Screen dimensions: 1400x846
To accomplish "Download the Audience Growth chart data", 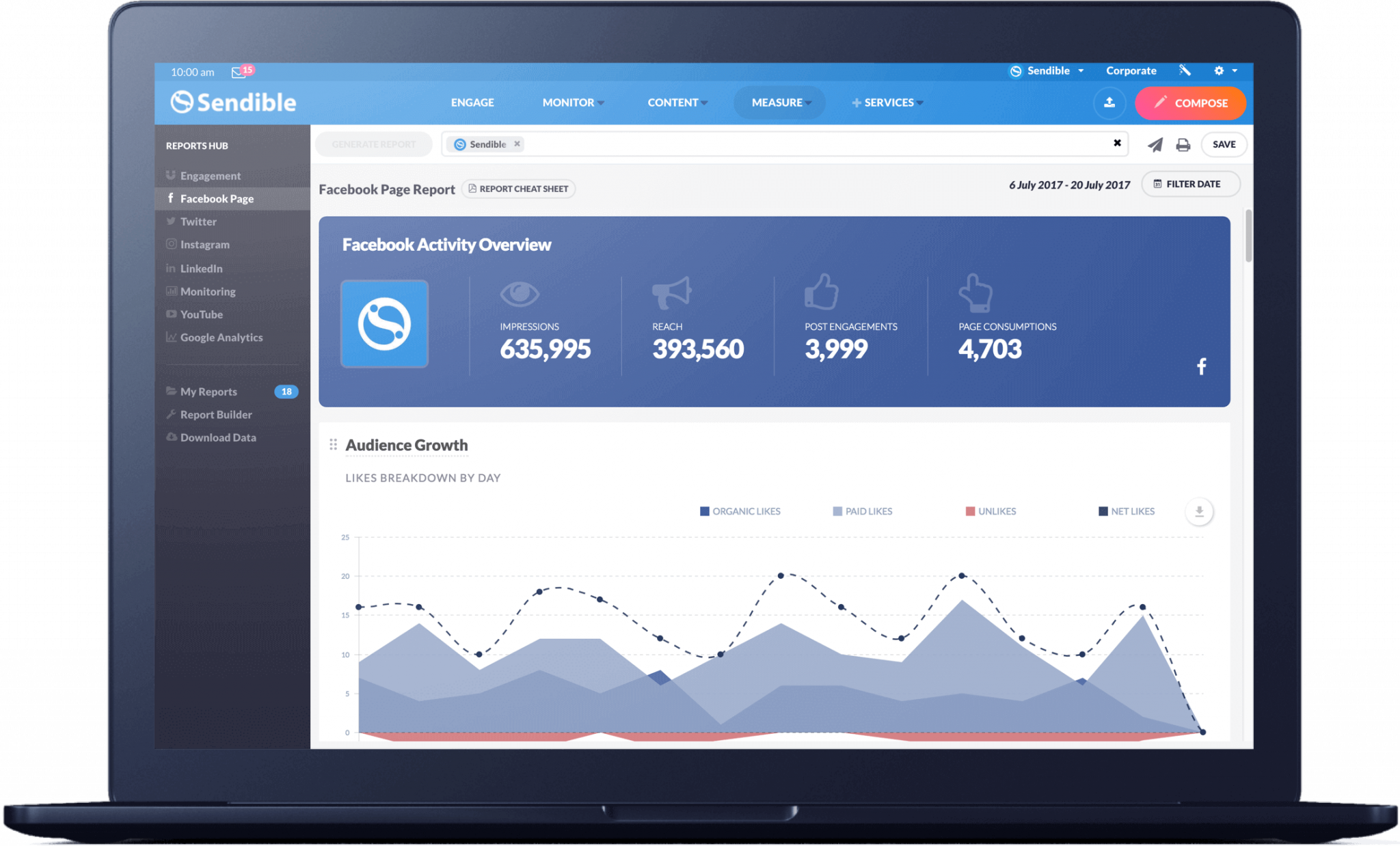I will pos(1199,511).
